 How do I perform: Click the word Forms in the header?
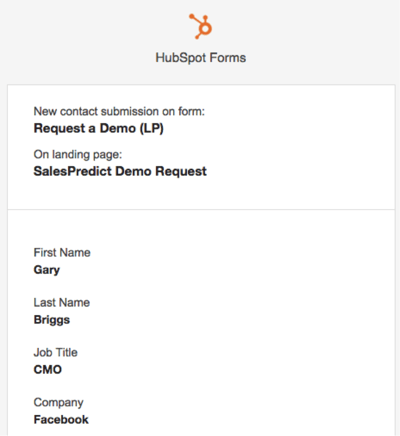(x=228, y=58)
